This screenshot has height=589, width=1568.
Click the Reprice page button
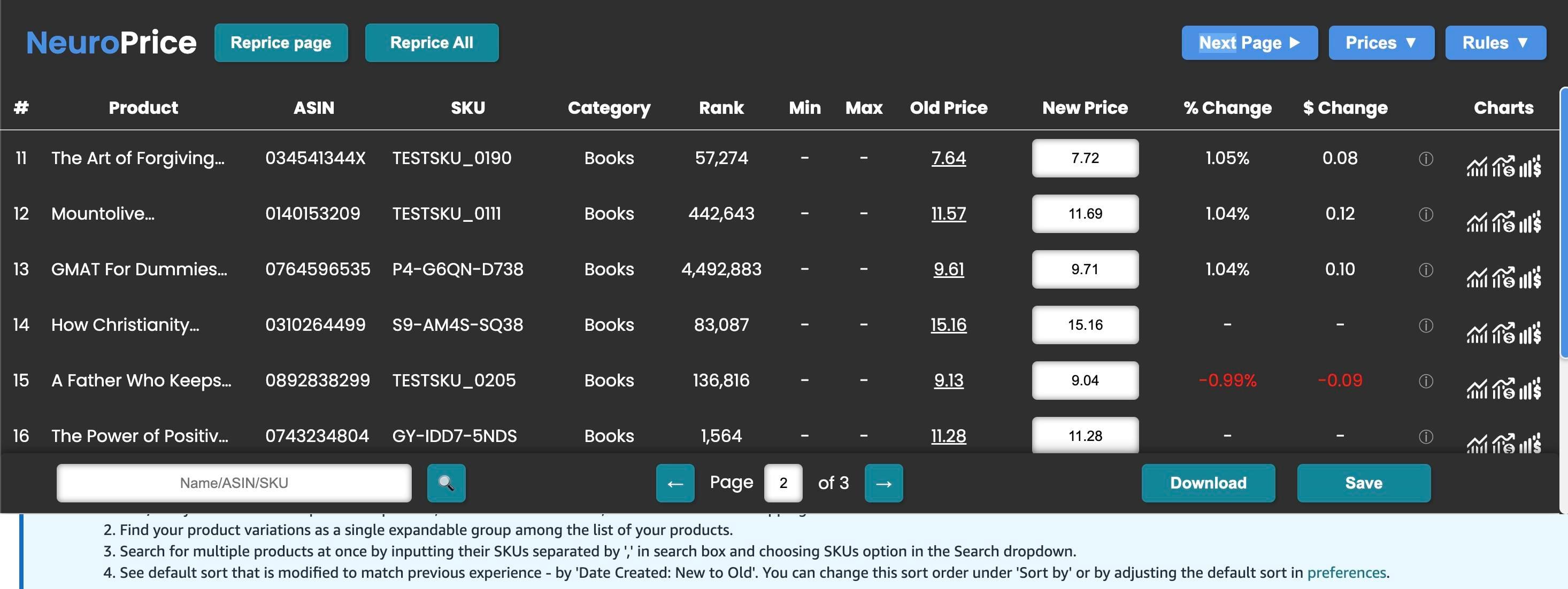281,43
